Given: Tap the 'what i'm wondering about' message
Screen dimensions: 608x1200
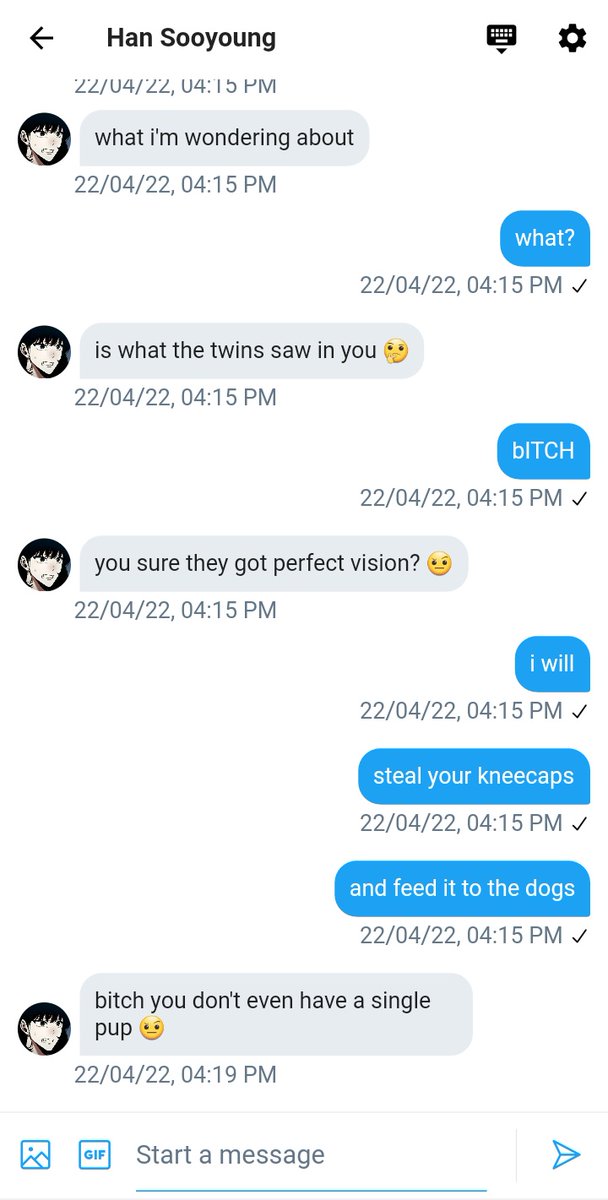Looking at the screenshot, I should [x=224, y=138].
